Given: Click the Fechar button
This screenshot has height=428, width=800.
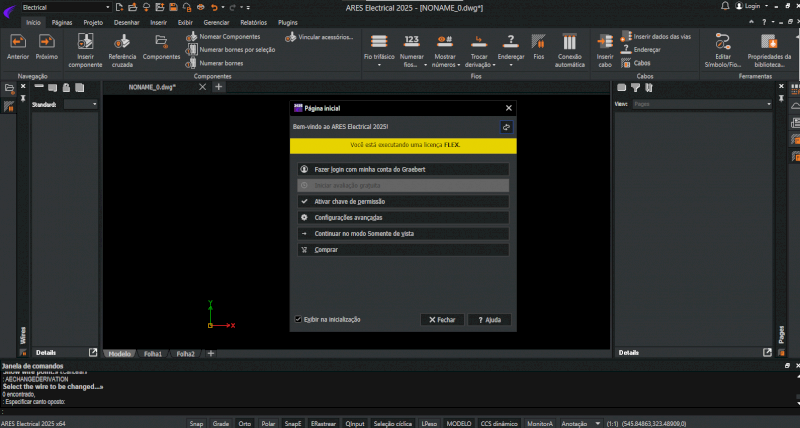Looking at the screenshot, I should (x=442, y=319).
